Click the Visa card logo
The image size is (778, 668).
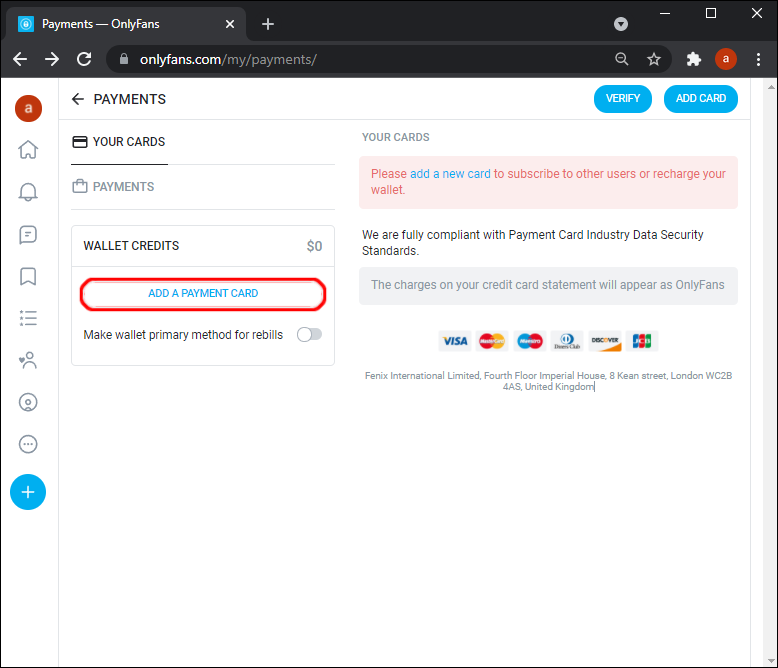click(455, 341)
